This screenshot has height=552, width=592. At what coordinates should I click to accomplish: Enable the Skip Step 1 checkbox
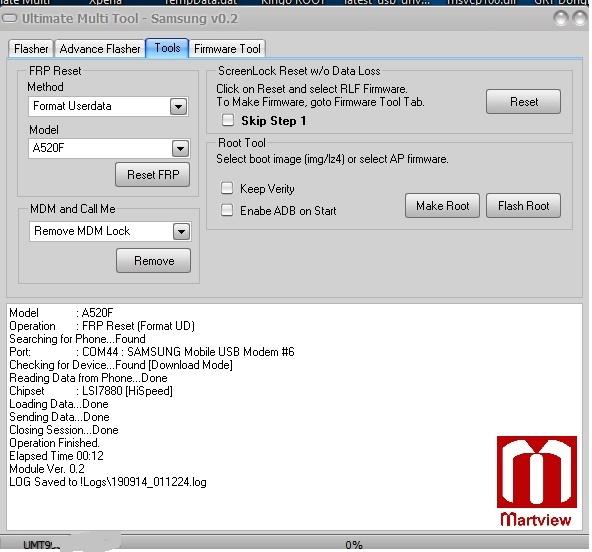(228, 120)
